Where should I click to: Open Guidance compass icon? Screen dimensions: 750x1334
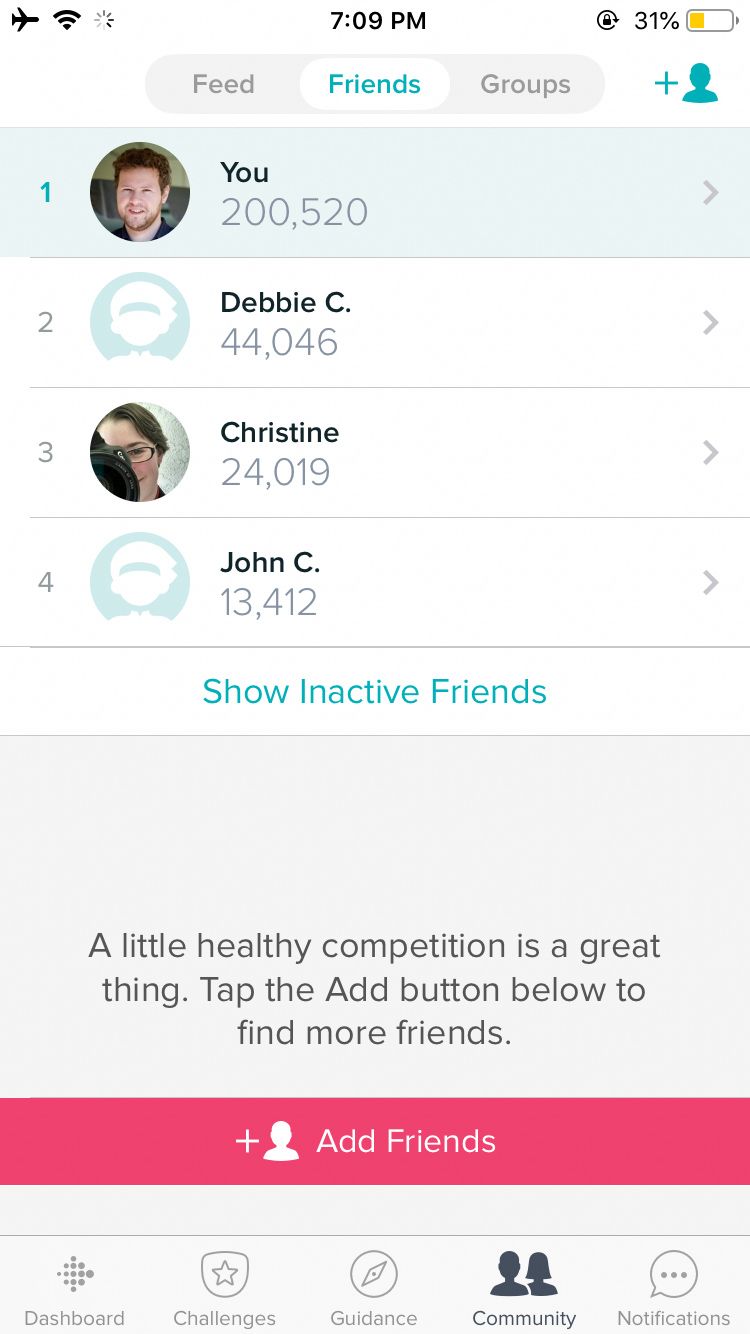coord(374,1274)
